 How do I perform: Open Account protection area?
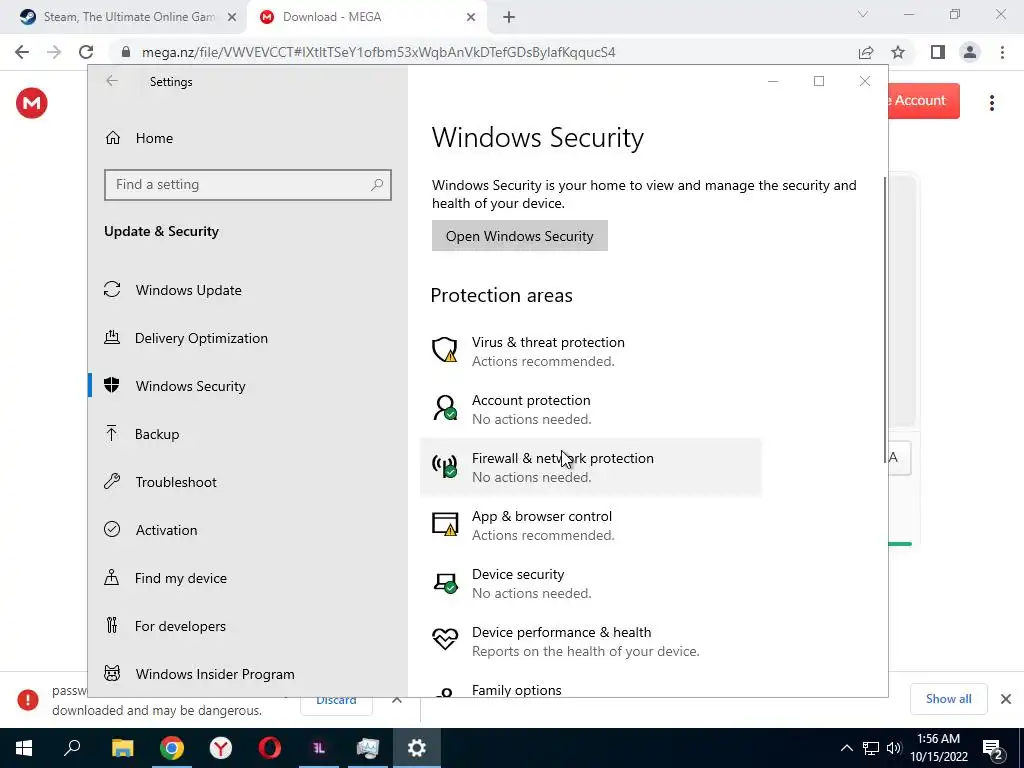point(590,409)
